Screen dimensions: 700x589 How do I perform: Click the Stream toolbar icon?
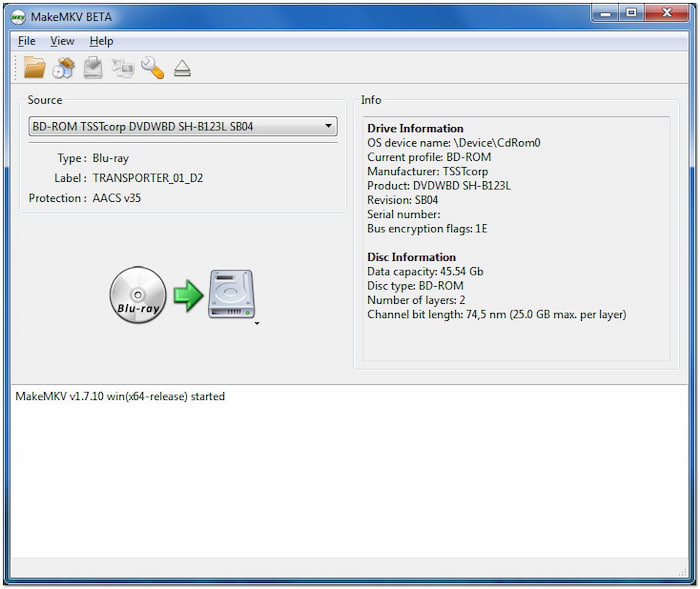(x=123, y=68)
